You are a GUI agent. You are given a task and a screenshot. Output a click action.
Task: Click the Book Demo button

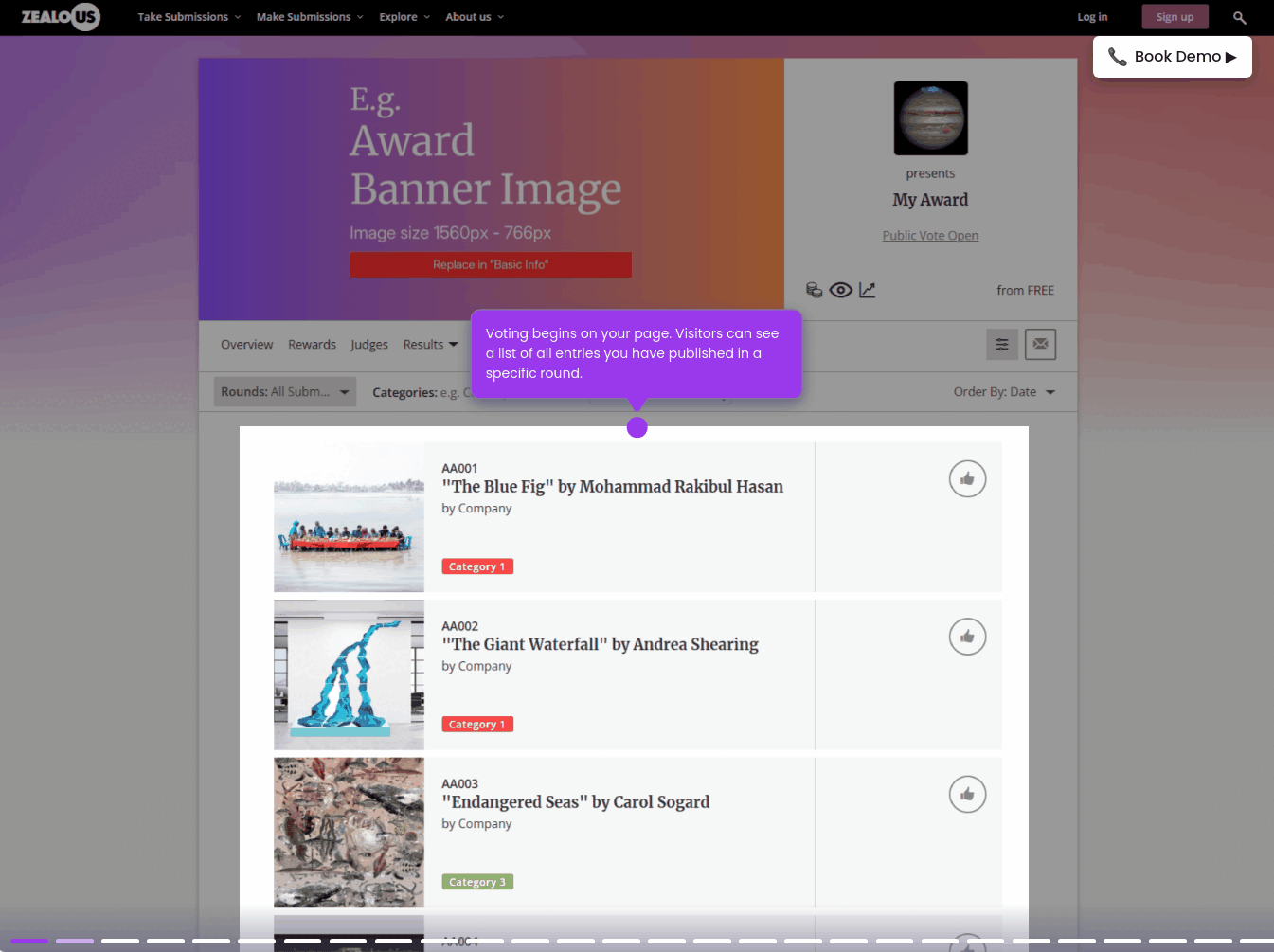coord(1172,57)
